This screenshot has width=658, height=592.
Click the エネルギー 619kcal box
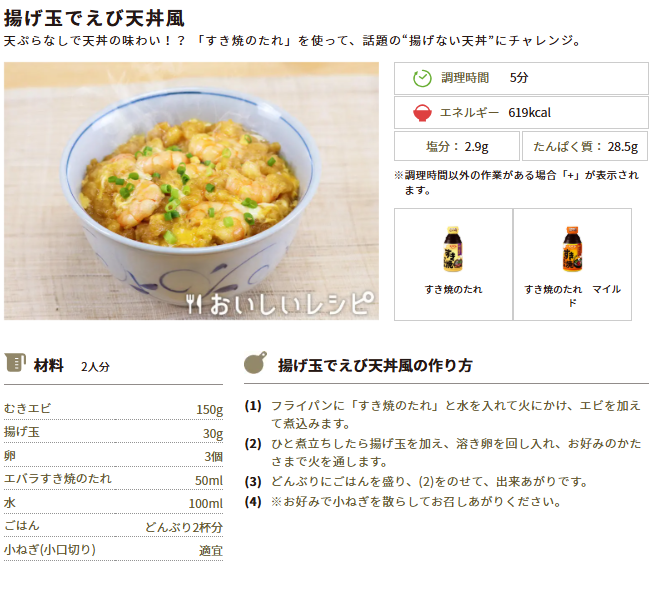521,112
